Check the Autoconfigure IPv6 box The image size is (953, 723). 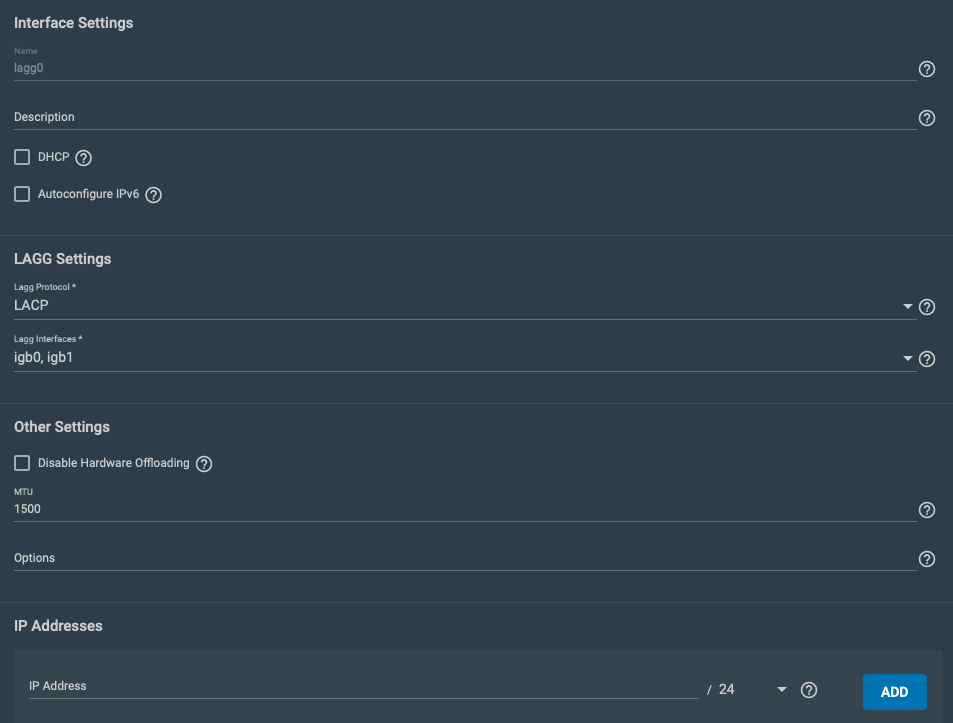tap(22, 194)
